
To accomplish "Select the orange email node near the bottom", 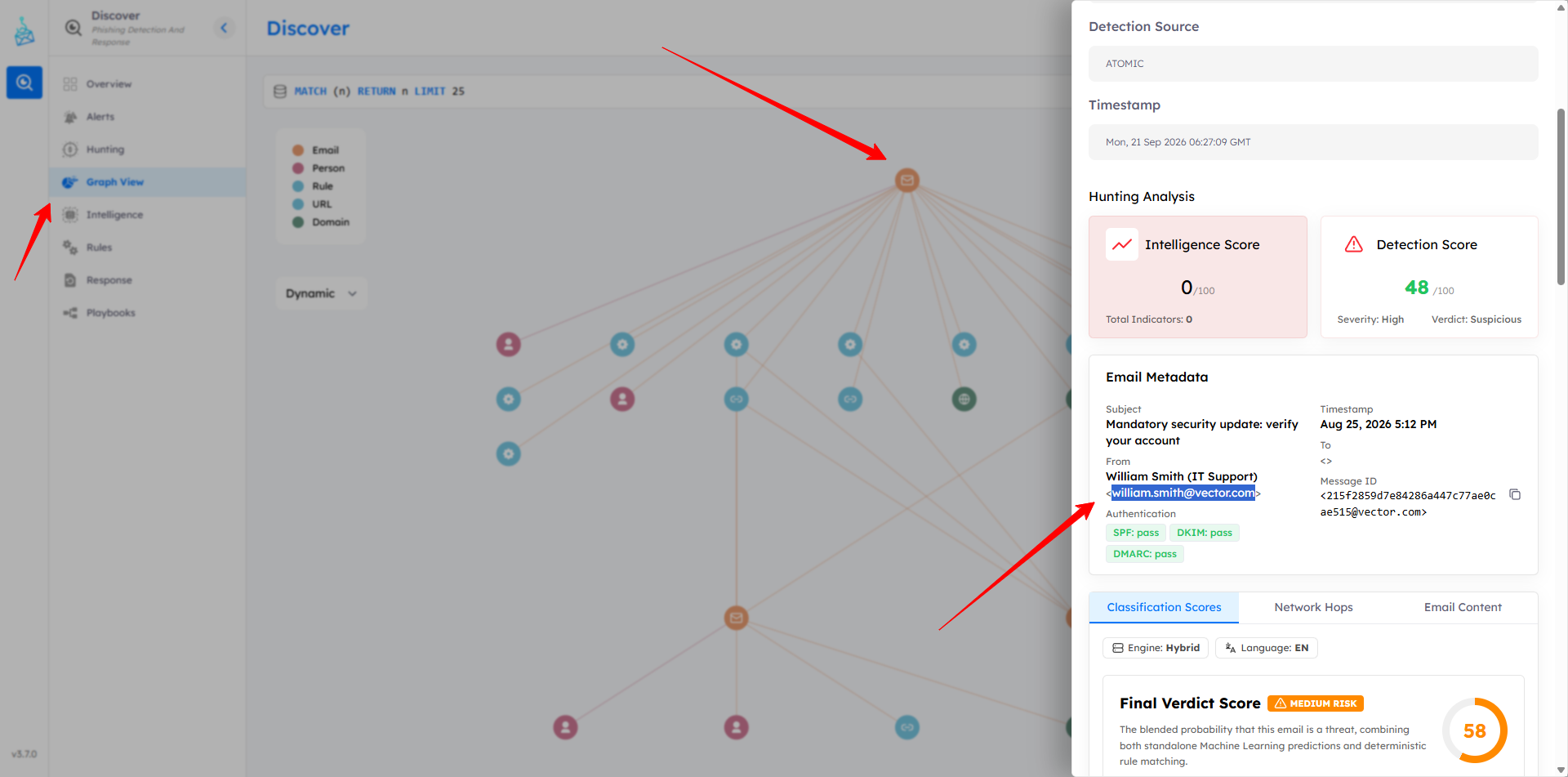I will point(737,618).
